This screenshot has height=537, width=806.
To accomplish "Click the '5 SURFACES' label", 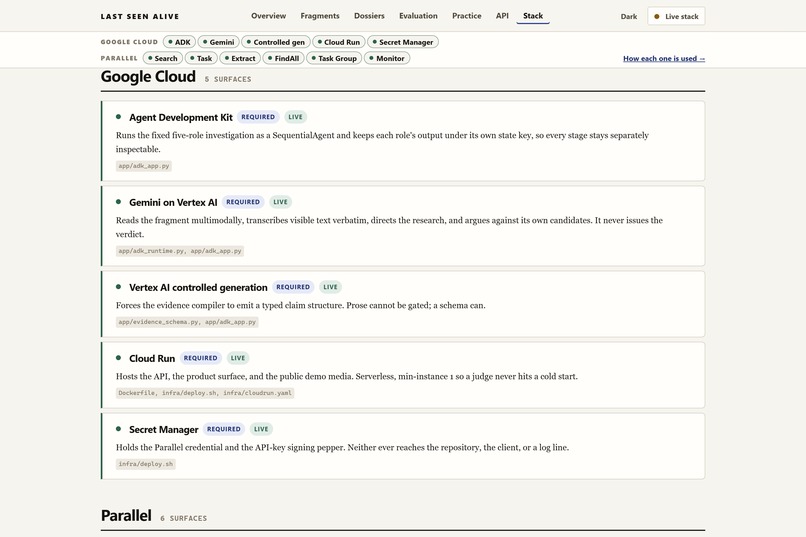I will [x=228, y=79].
